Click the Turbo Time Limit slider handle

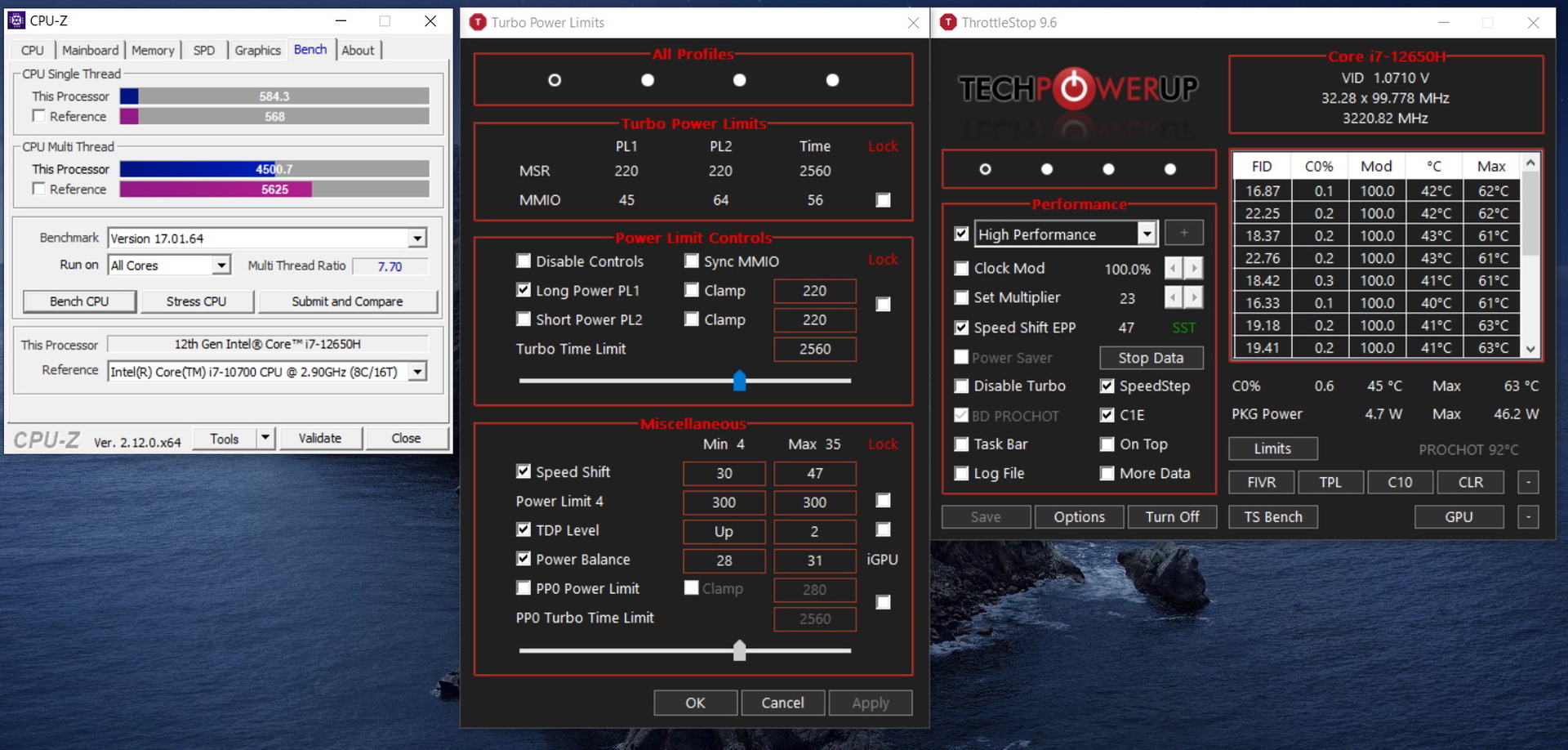point(740,381)
